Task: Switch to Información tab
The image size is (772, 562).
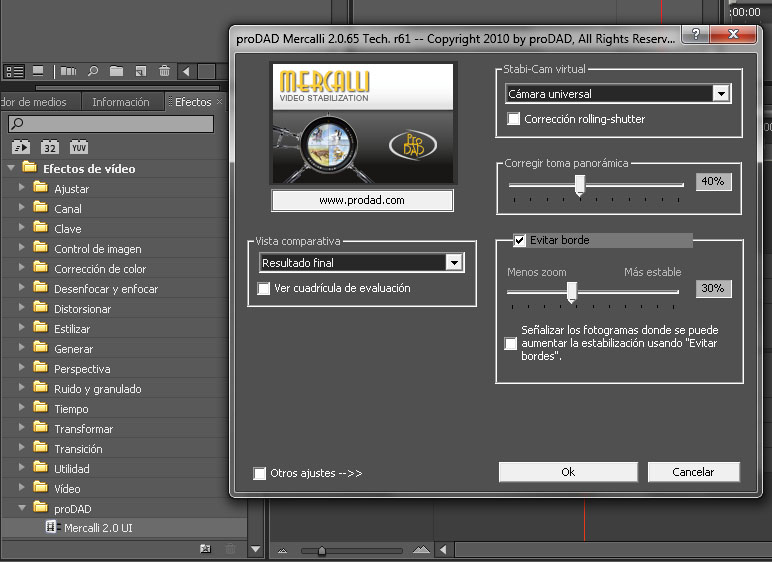Action: tap(121, 102)
